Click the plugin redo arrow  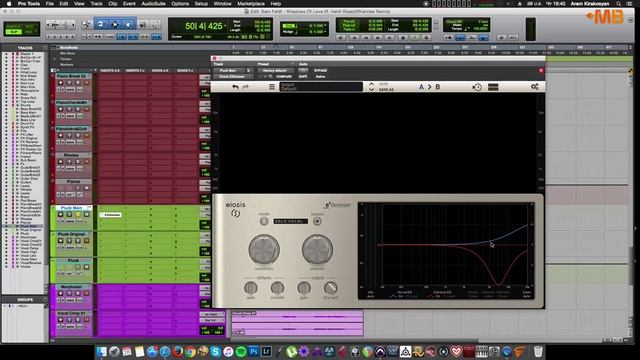click(x=246, y=87)
